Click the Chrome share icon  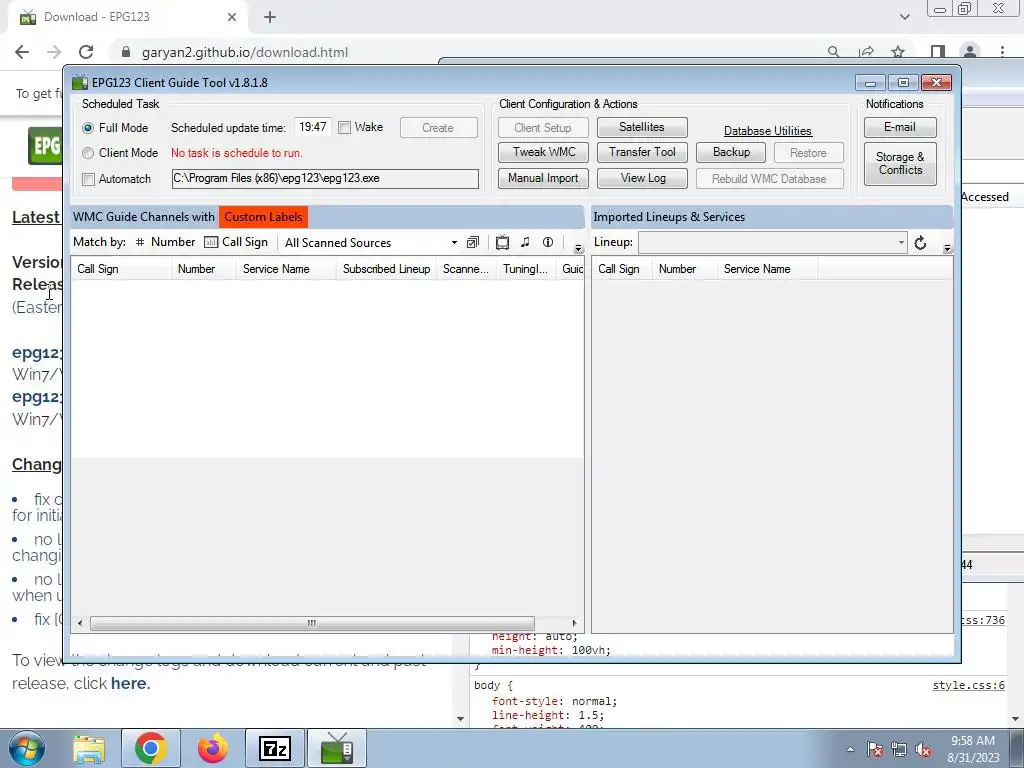867,52
